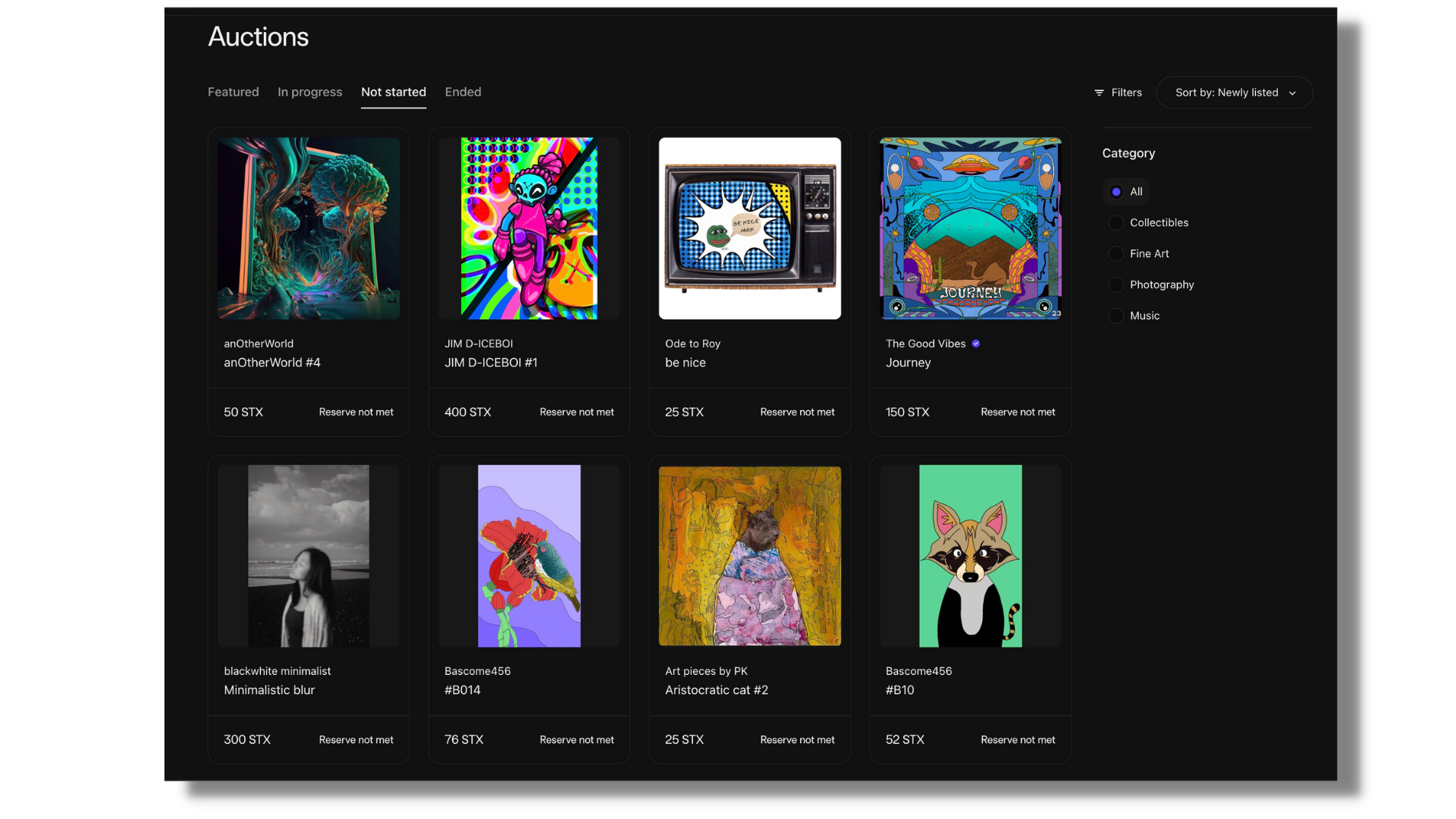Click the Art pieces by PK collection name
The height and width of the screenshot is (819, 1456).
(x=707, y=671)
